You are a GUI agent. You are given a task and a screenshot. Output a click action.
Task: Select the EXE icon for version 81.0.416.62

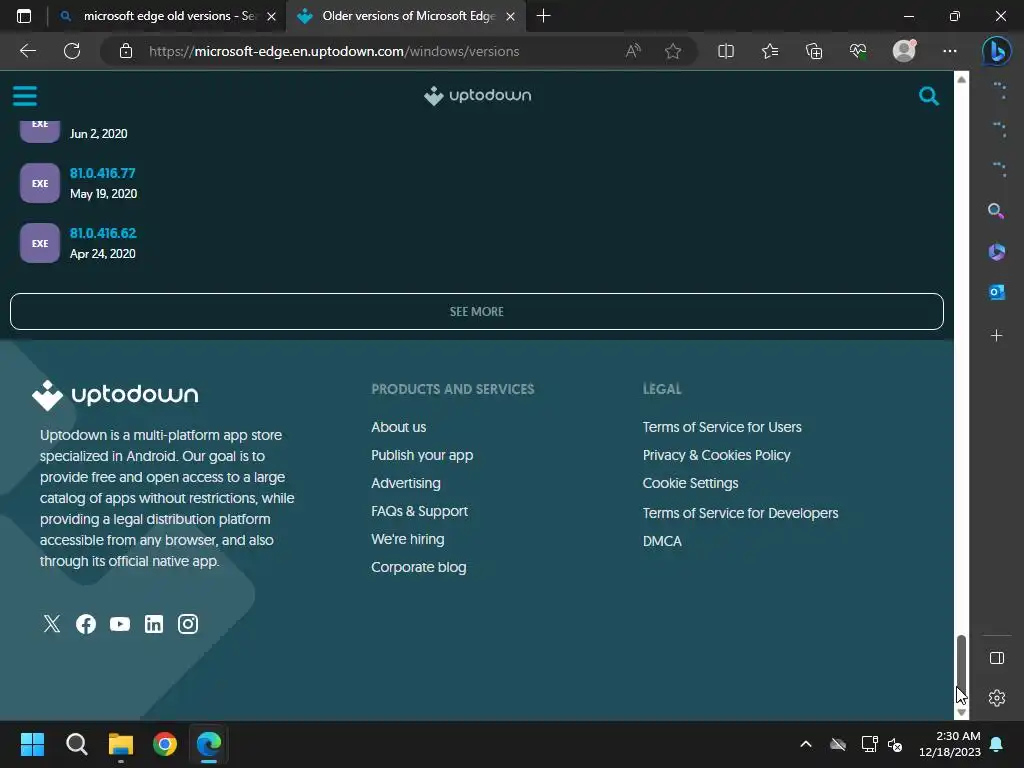point(40,243)
